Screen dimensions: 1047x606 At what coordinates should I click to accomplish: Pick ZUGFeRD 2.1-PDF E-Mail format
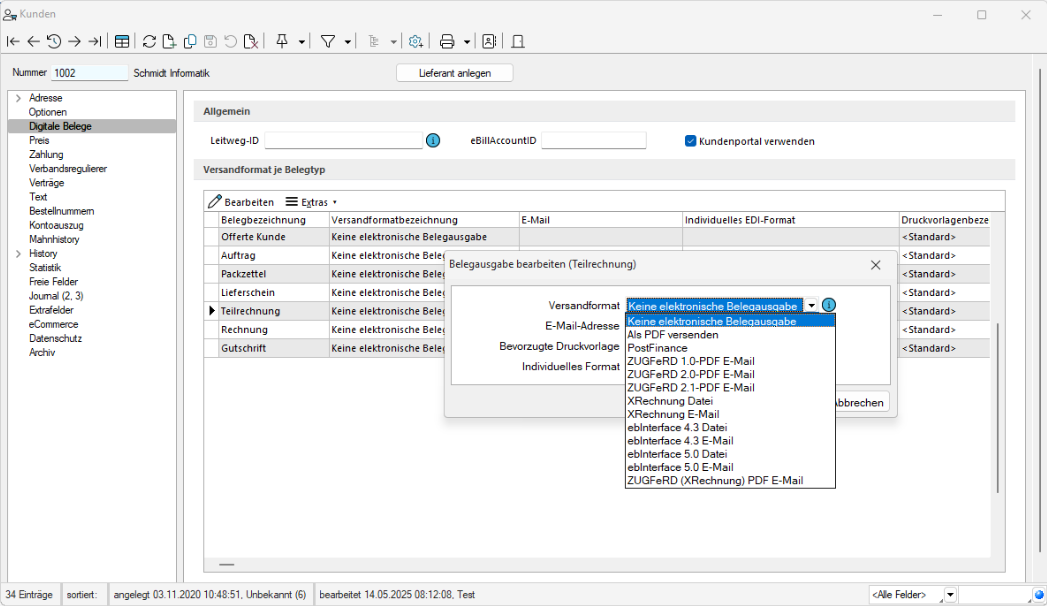[690, 387]
